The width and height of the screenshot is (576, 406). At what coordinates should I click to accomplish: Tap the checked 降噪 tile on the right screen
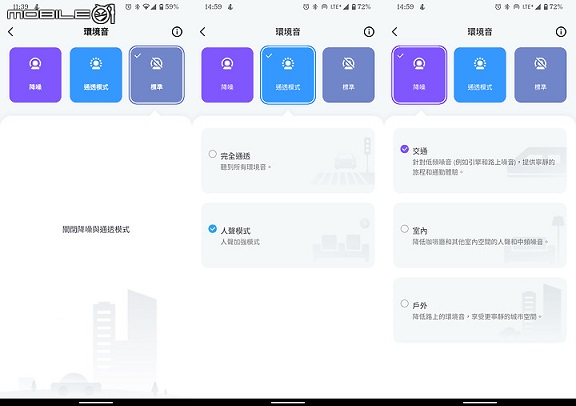(419, 75)
